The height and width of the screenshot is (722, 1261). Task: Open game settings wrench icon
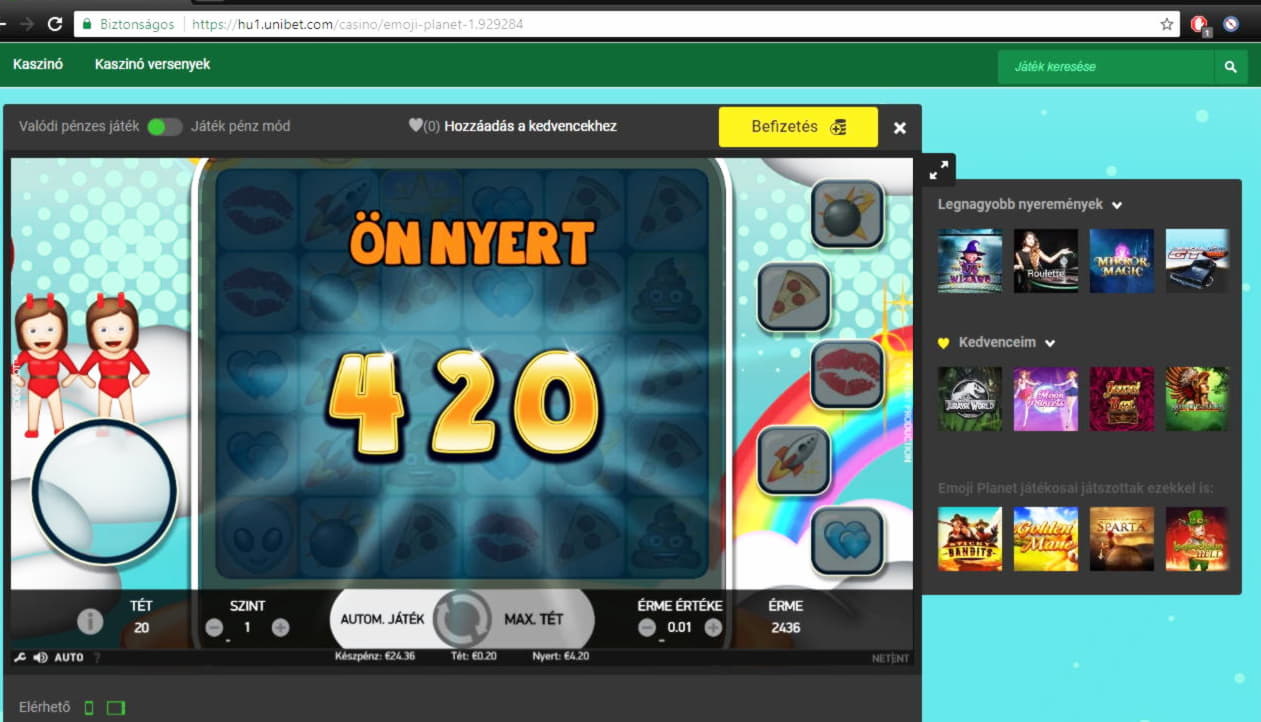pos(19,657)
